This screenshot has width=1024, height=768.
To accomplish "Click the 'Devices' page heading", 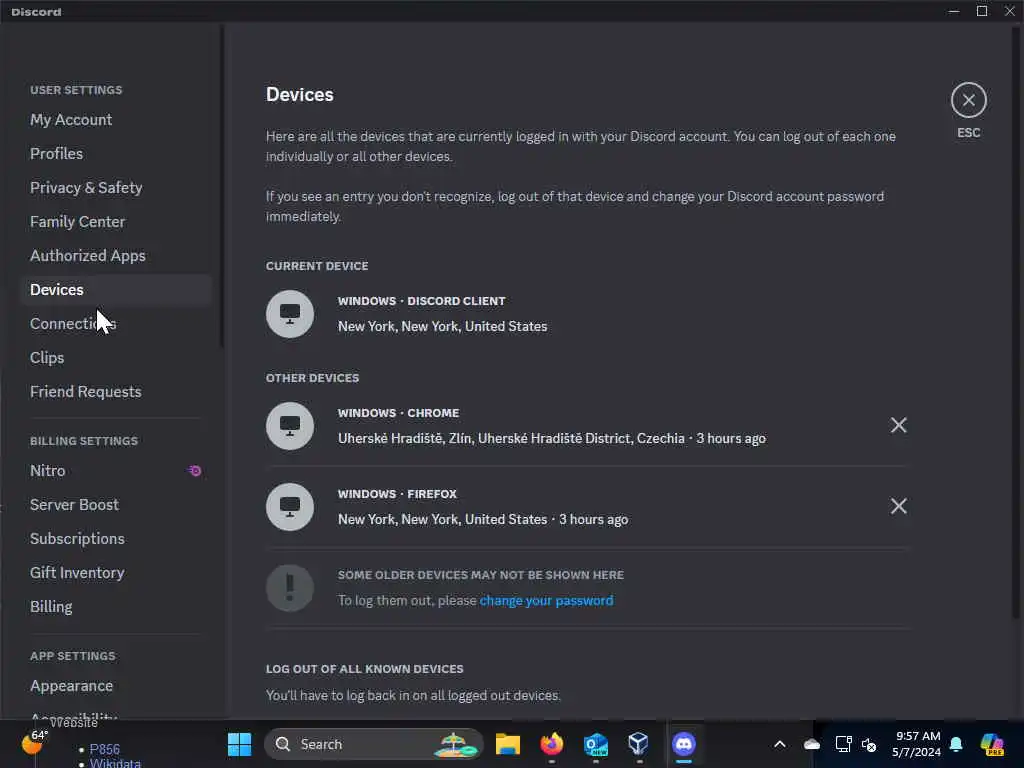I will click(x=300, y=95).
